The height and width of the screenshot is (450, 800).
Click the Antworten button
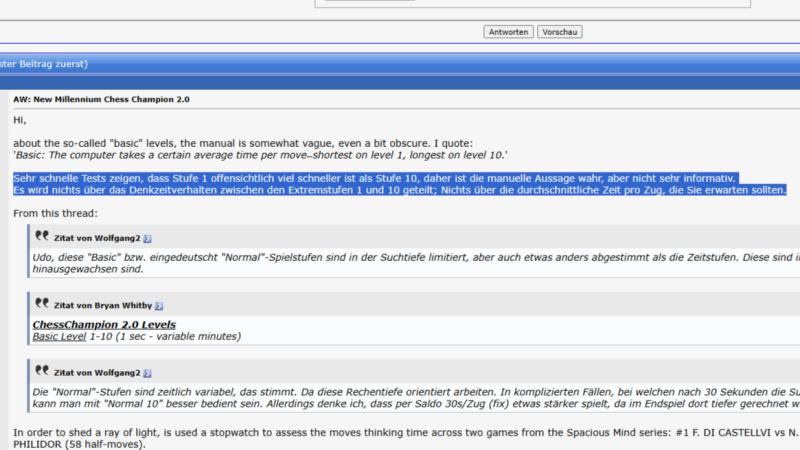(x=508, y=32)
